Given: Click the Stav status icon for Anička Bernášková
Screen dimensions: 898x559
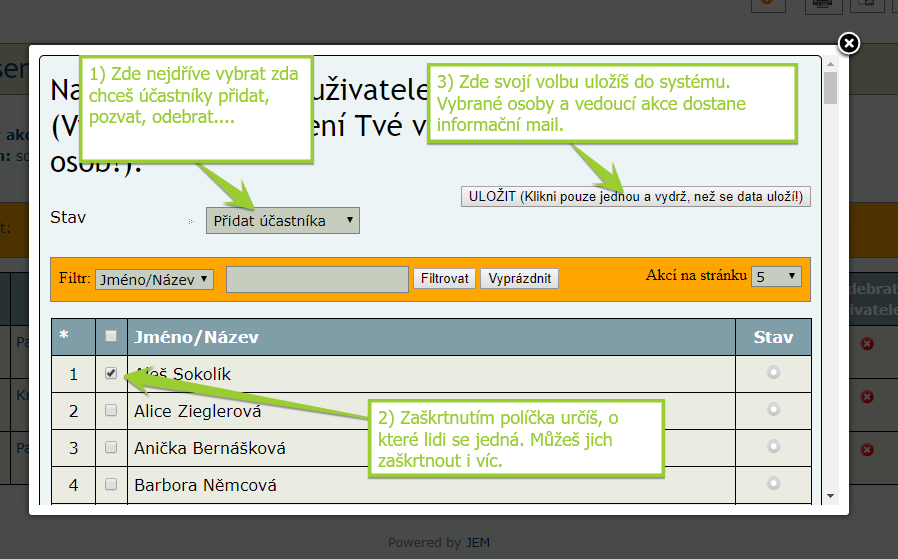Looking at the screenshot, I should [773, 447].
